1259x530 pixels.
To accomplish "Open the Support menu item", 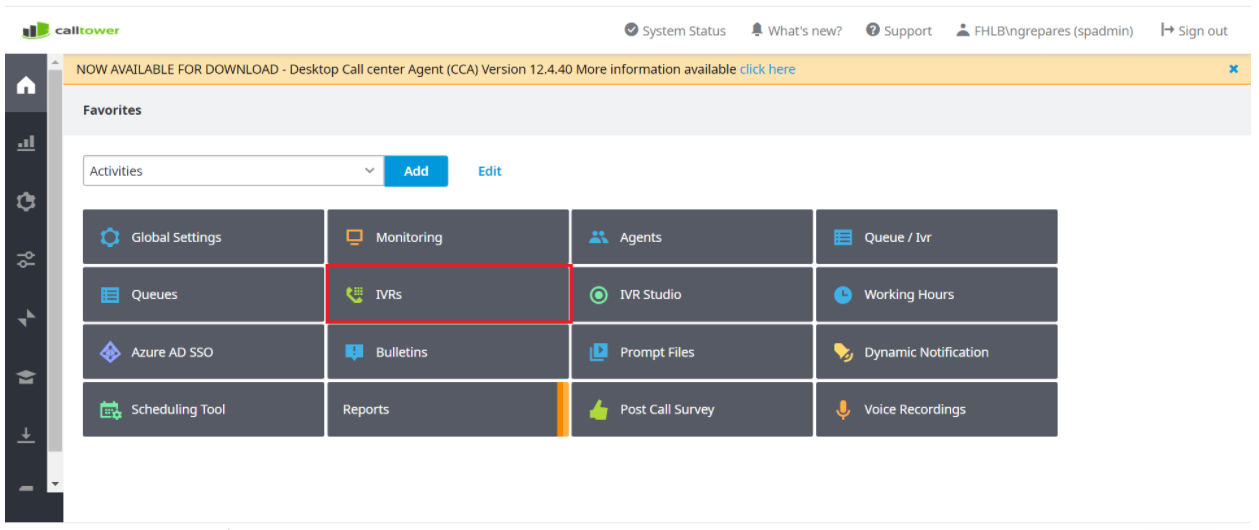I will tap(899, 31).
